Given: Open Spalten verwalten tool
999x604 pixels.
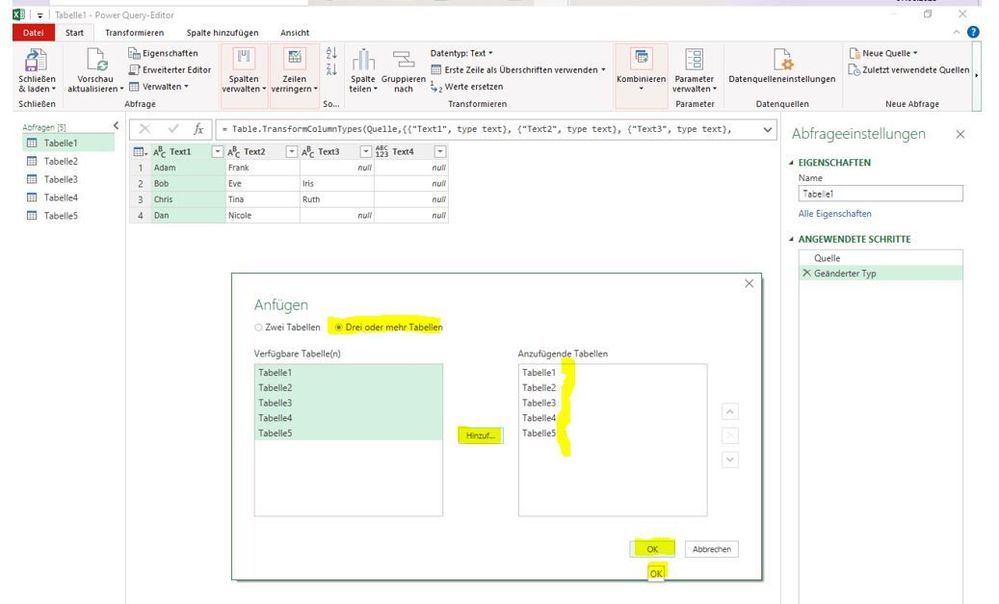Looking at the screenshot, I should point(243,70).
